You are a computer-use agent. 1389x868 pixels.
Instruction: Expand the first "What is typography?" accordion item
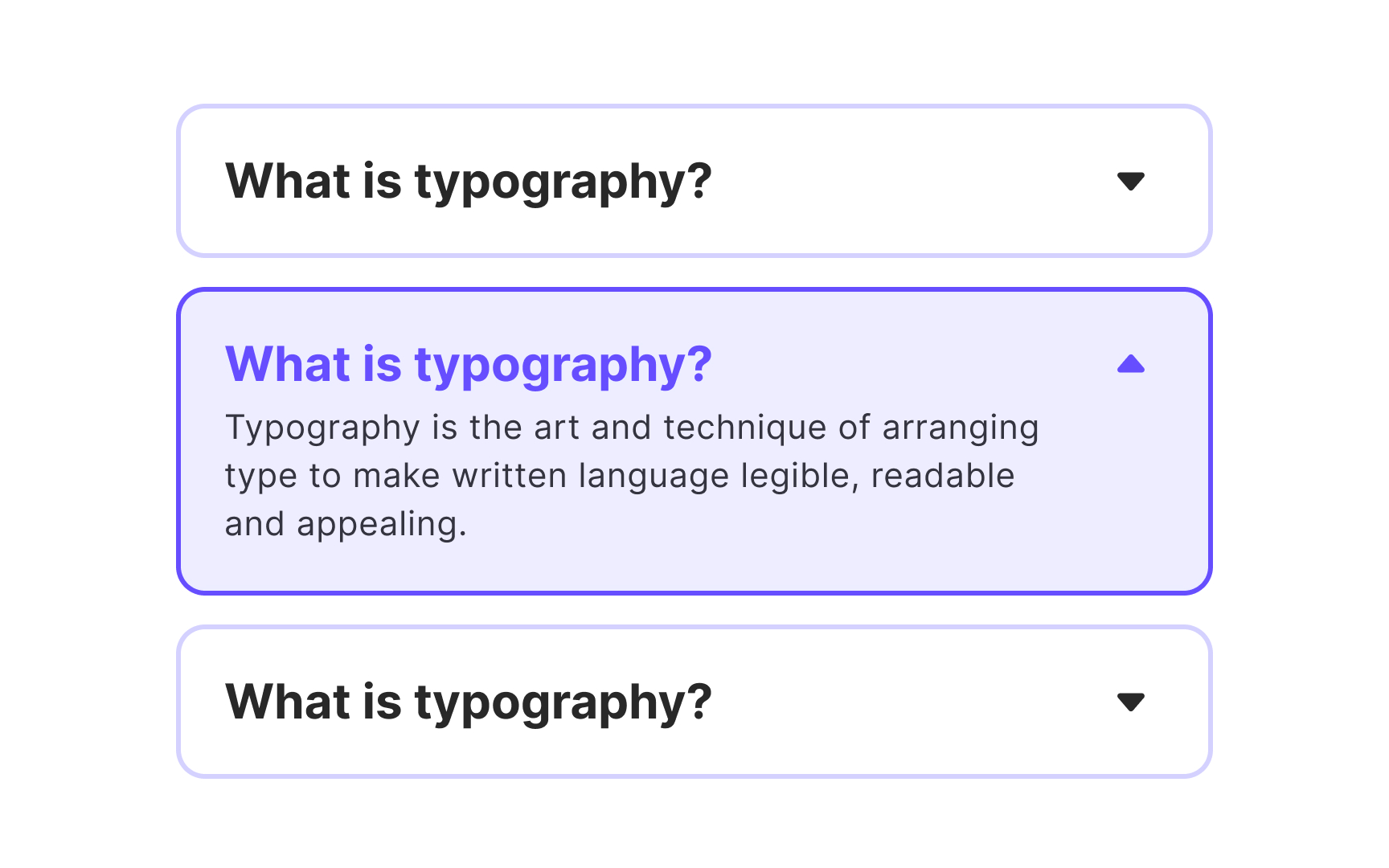(1131, 182)
